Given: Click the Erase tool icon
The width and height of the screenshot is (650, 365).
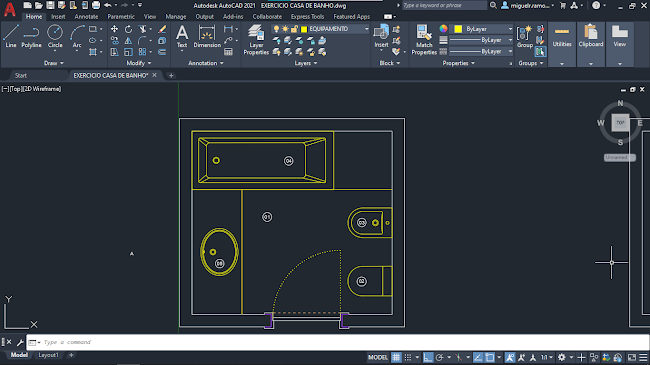Looking at the screenshot, I should [162, 29].
